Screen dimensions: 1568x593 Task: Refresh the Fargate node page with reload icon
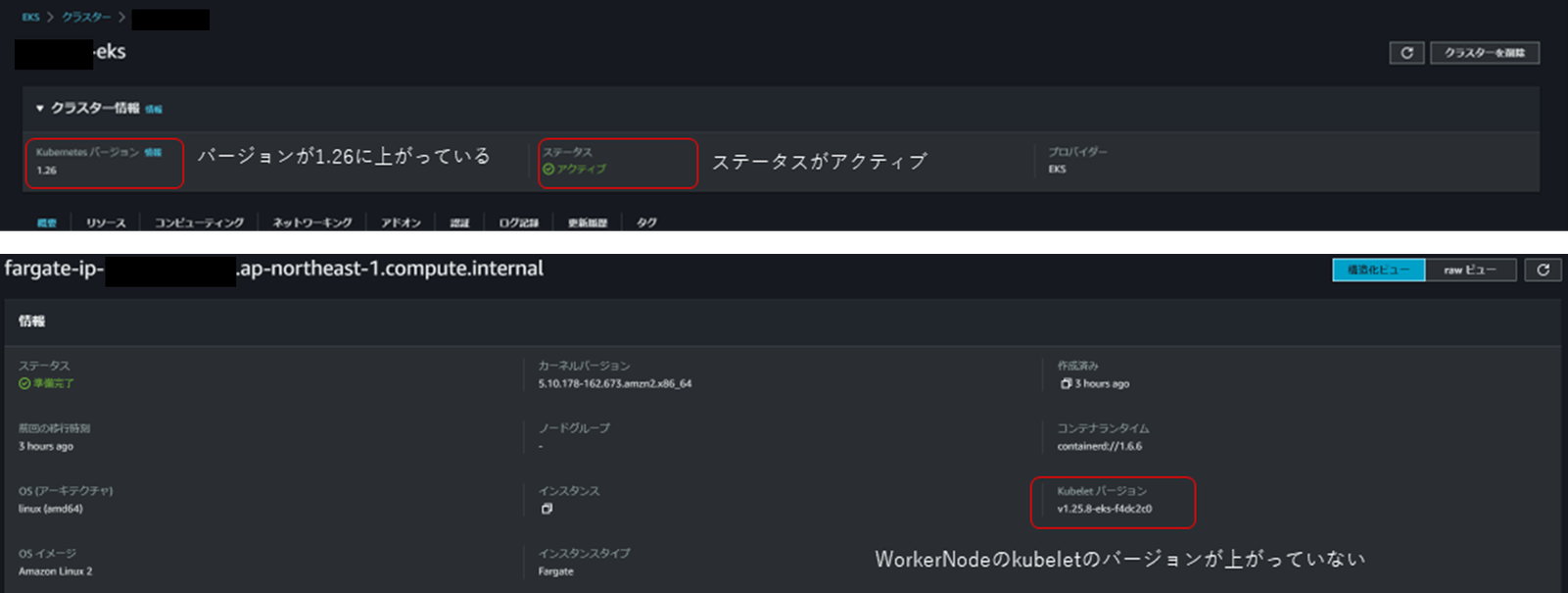[x=1543, y=270]
